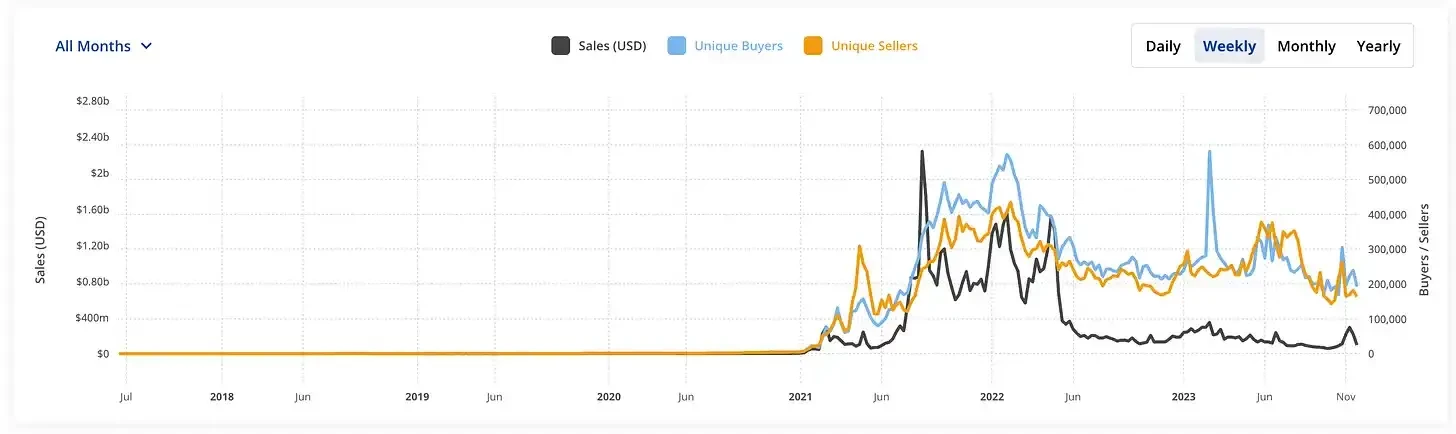The height and width of the screenshot is (434, 1456).
Task: Click the 2023 blue buyers spike
Action: coord(1210,152)
